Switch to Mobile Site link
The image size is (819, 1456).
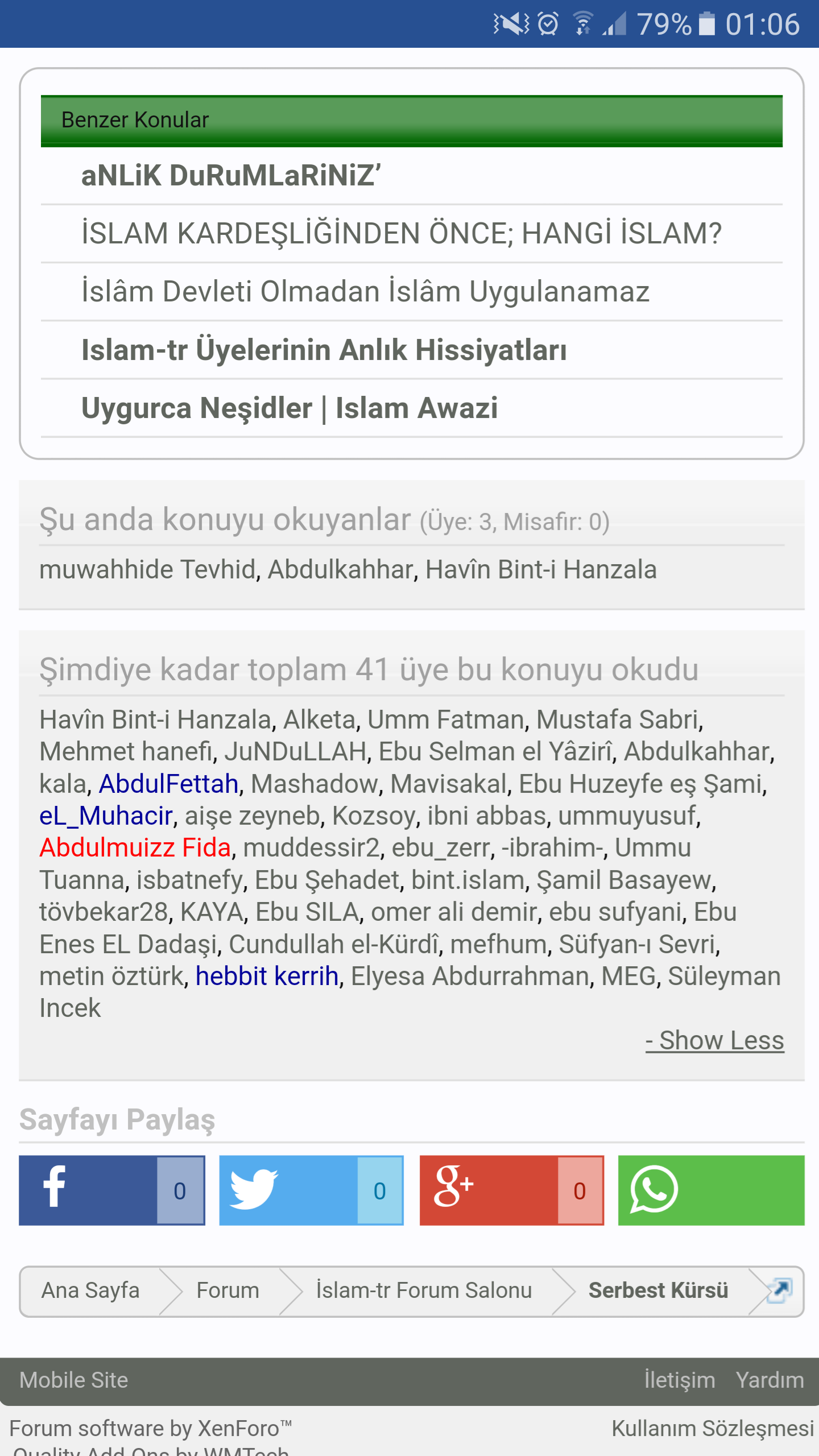point(74,1380)
